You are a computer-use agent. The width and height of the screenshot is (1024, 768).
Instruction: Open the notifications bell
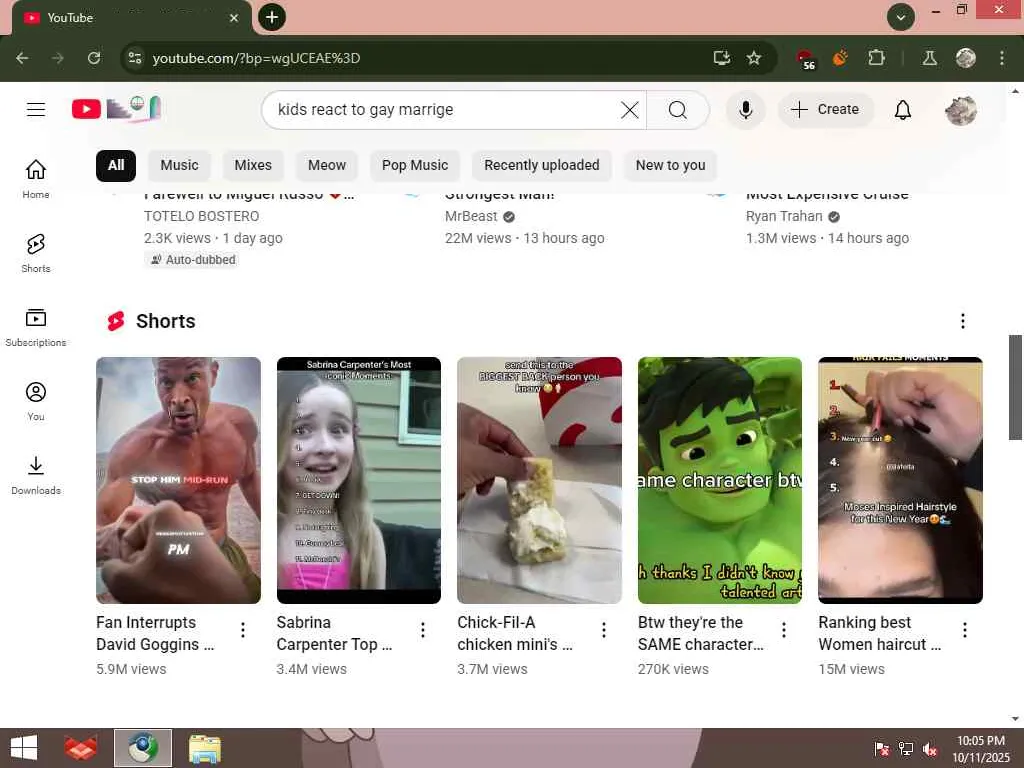coord(903,110)
